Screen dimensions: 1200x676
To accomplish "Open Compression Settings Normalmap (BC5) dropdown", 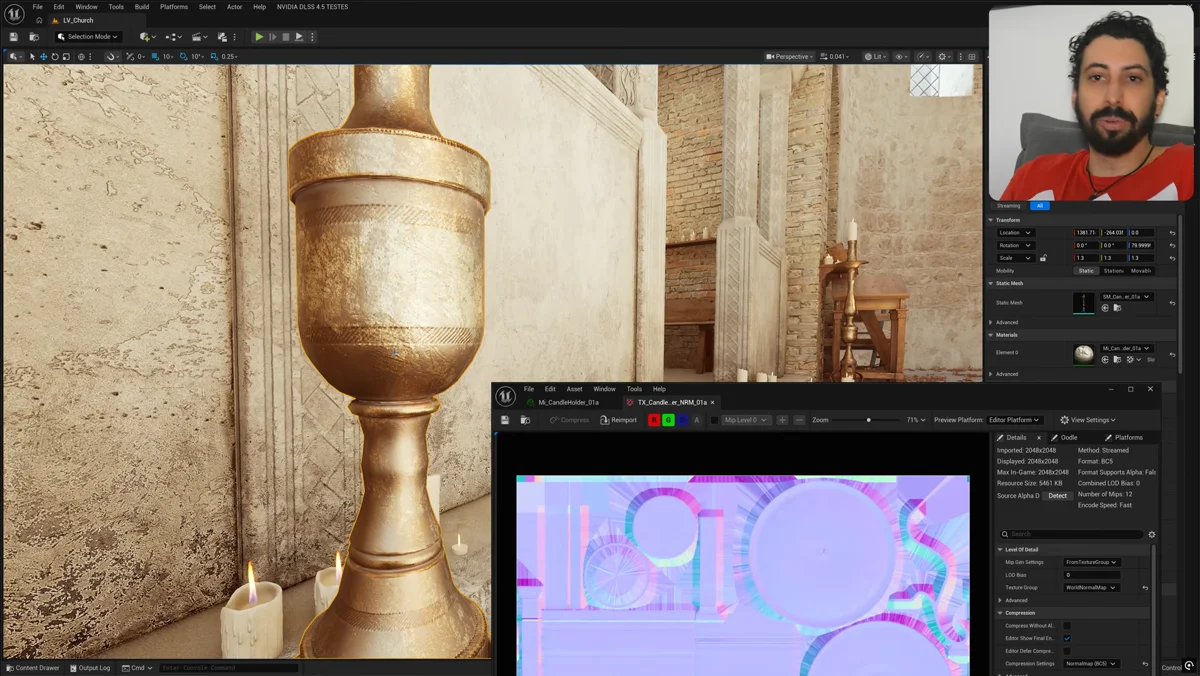I will tap(1091, 663).
